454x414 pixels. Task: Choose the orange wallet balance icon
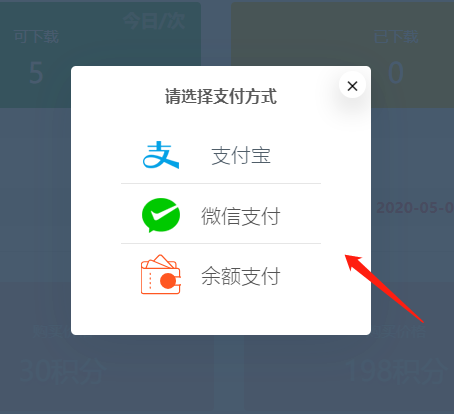161,275
